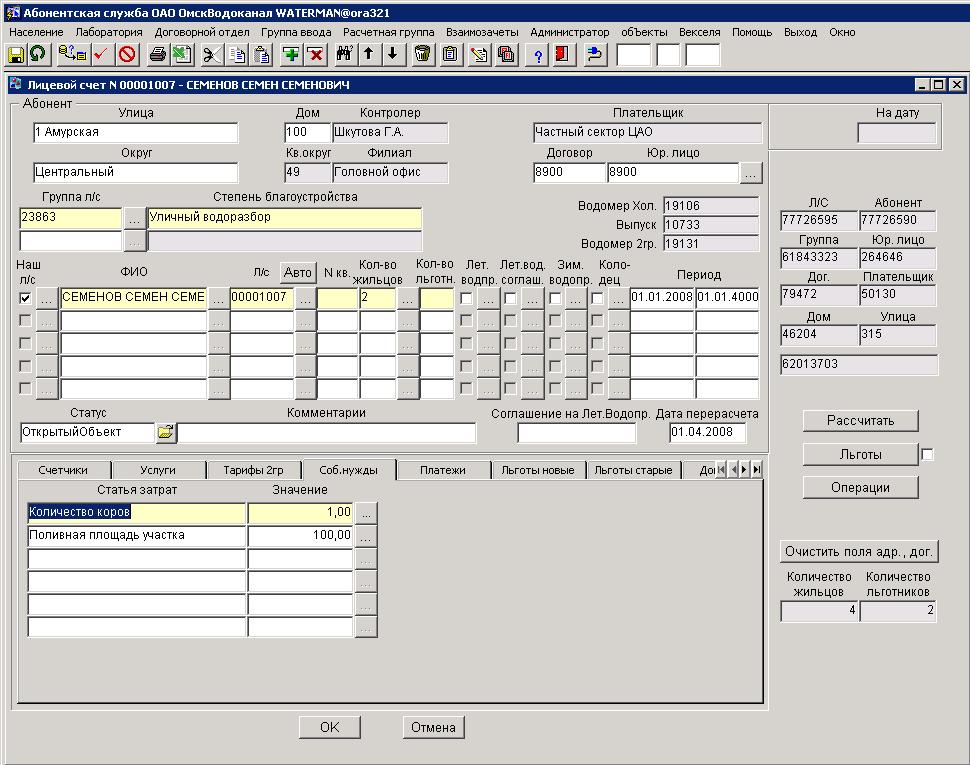Click the Save floppy disk toolbar icon
Screen dimensions: 970x765
[17, 54]
